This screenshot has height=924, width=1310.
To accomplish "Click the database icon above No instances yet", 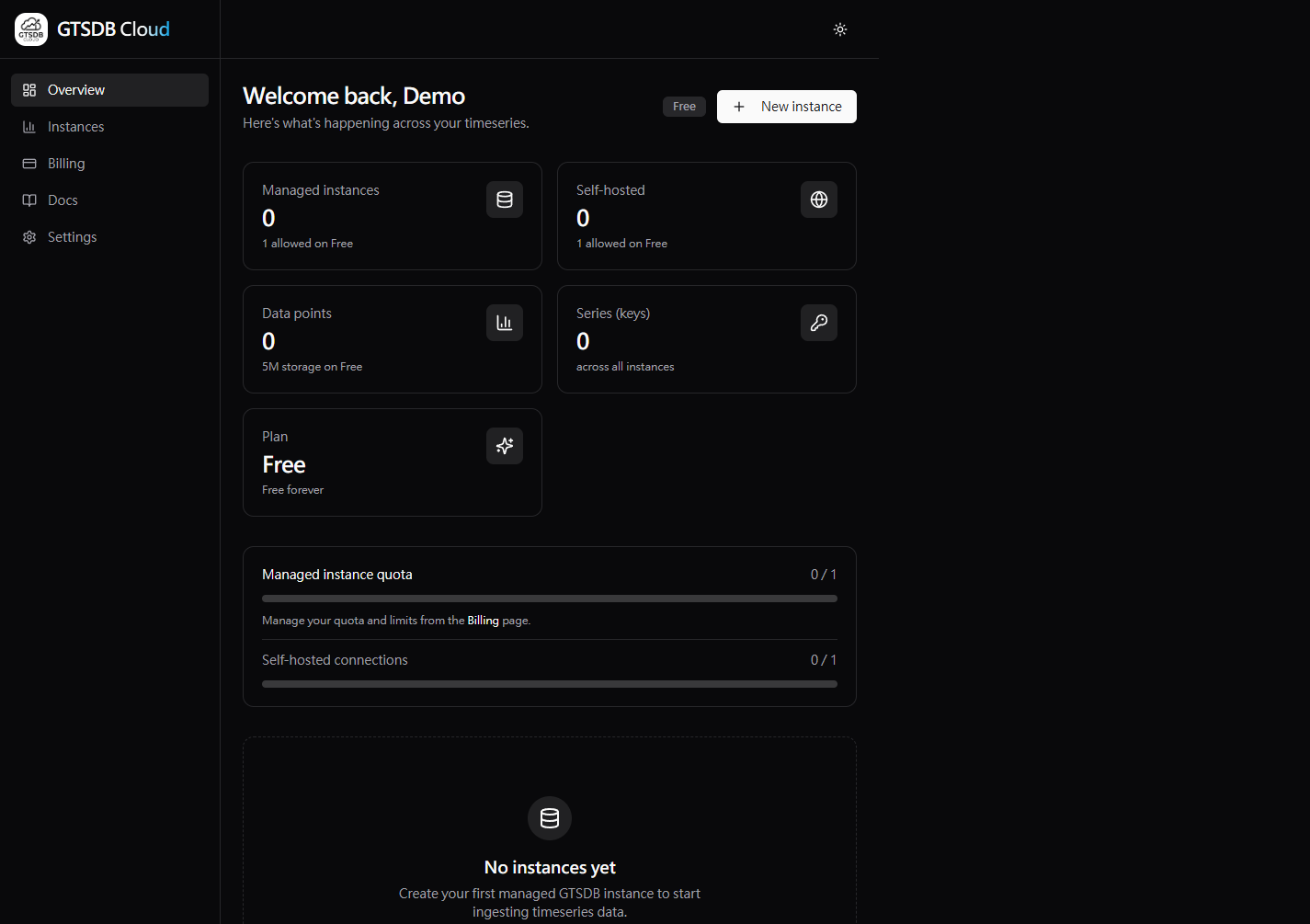I will [550, 818].
